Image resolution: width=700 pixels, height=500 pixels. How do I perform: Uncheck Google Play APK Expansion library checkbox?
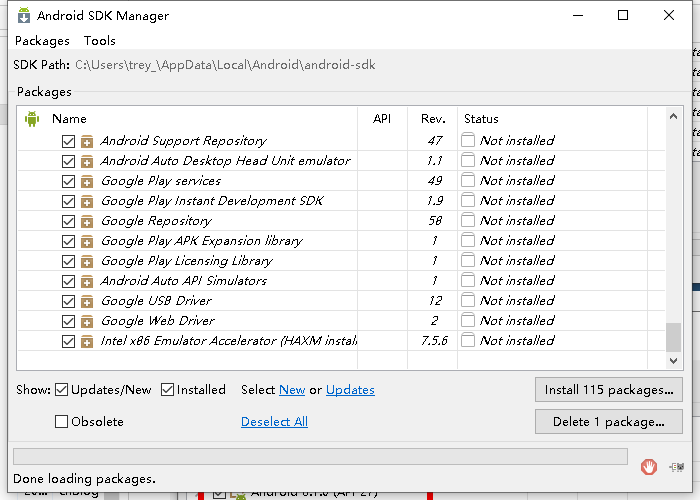[68, 242]
